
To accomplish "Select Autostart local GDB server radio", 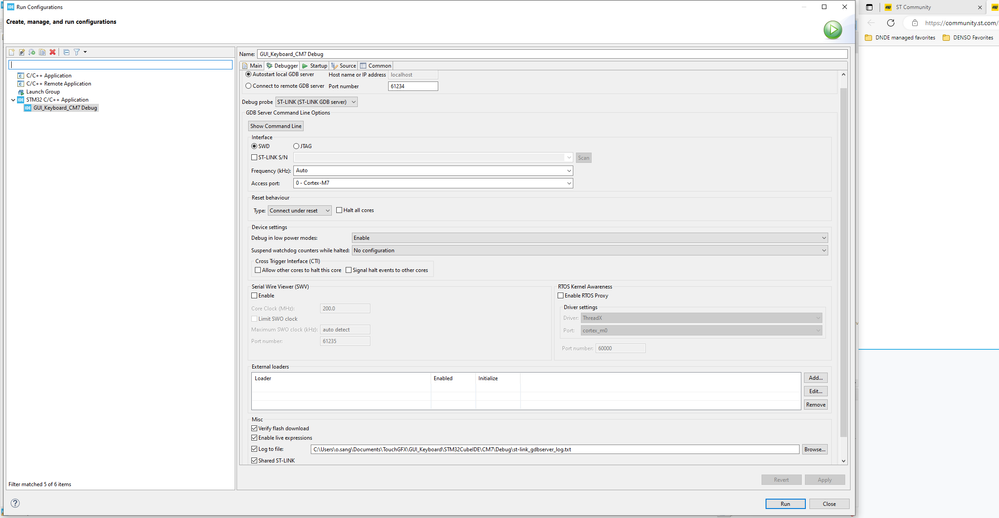I will coord(248,75).
